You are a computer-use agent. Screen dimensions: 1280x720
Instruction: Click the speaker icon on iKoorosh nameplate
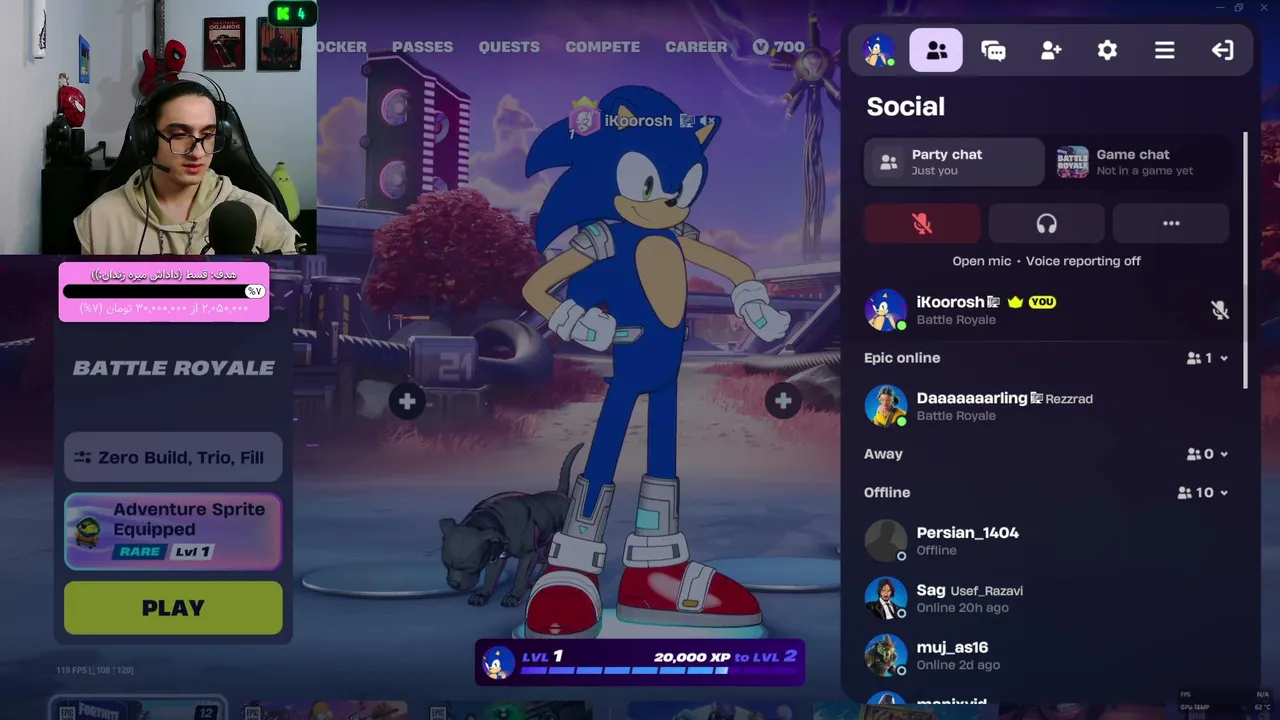707,121
